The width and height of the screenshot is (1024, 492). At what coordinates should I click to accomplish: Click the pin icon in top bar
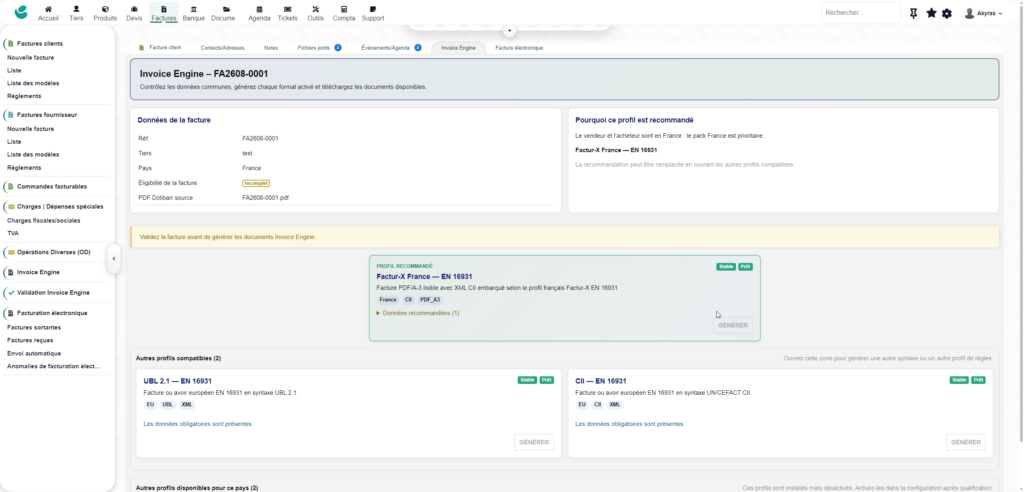click(914, 13)
